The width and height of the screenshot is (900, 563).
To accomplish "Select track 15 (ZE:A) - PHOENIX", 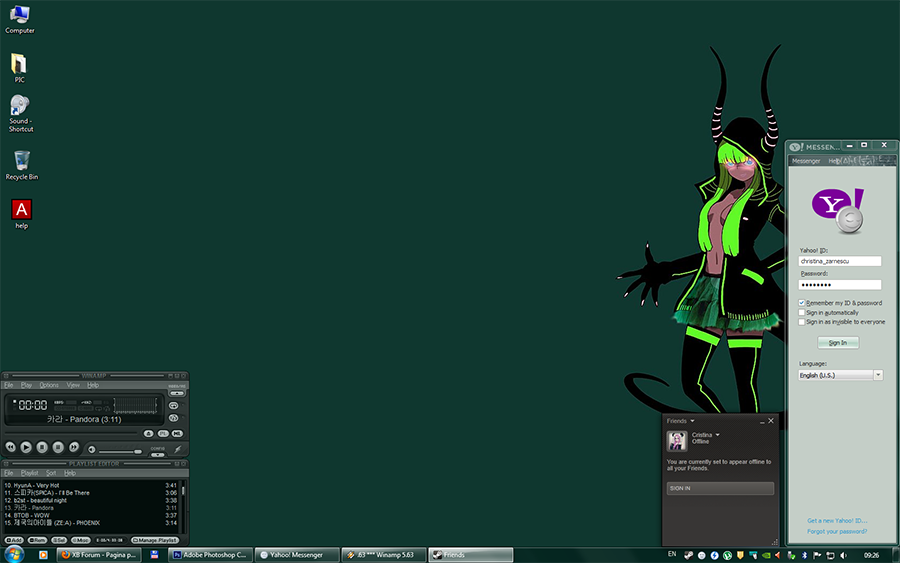I will [x=92, y=523].
